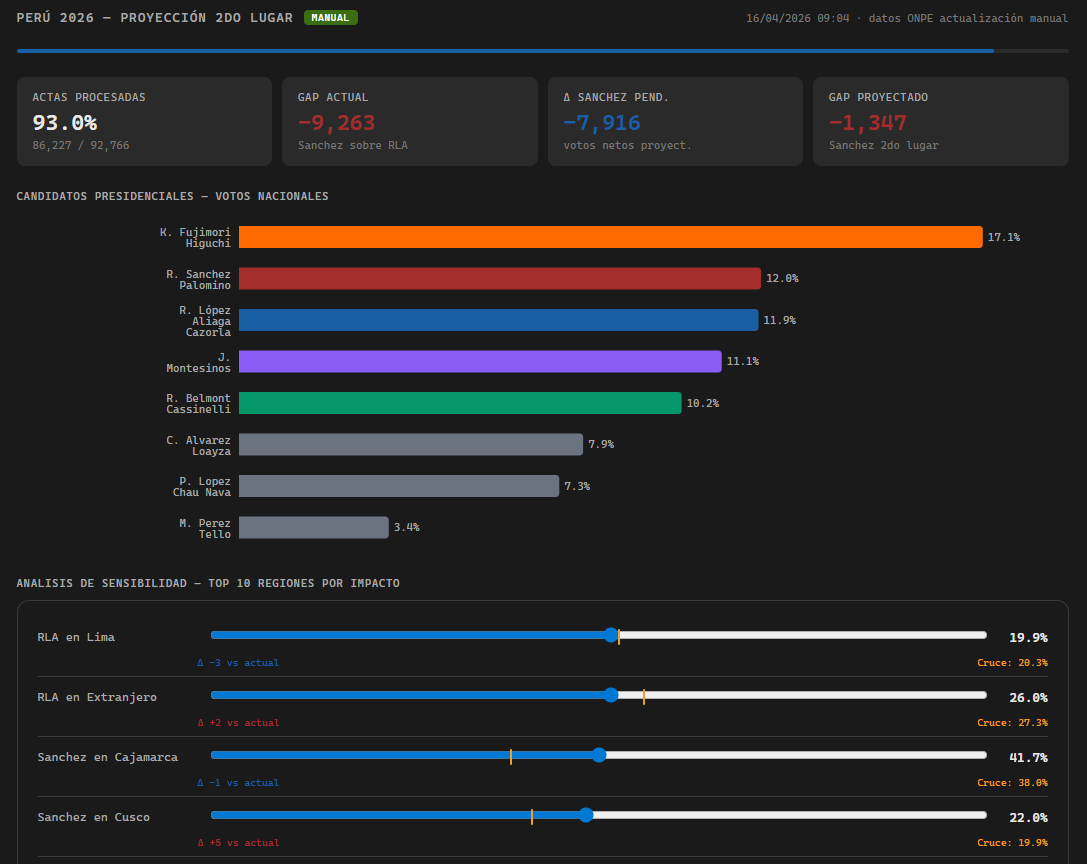Screen dimensions: 1087x864
Task: Click the 11.9% value label
Action: point(780,320)
